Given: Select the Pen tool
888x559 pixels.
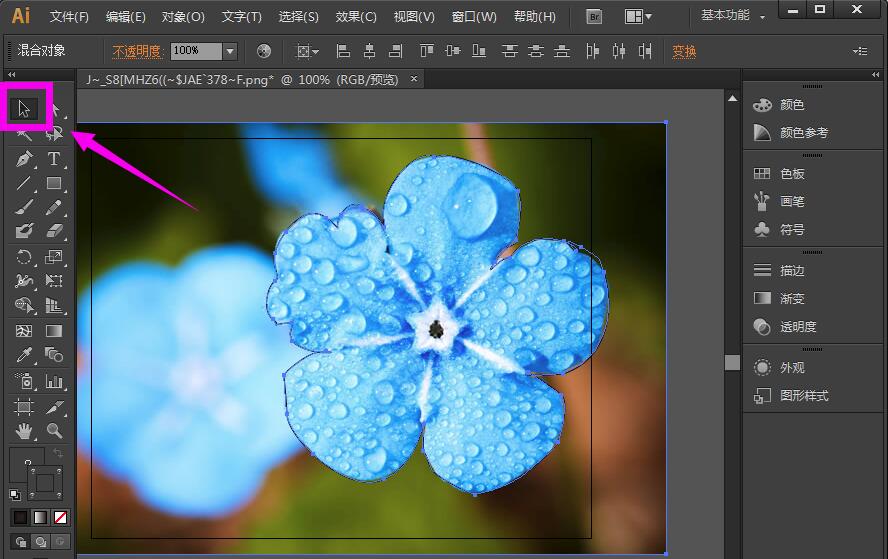Looking at the screenshot, I should pos(25,159).
